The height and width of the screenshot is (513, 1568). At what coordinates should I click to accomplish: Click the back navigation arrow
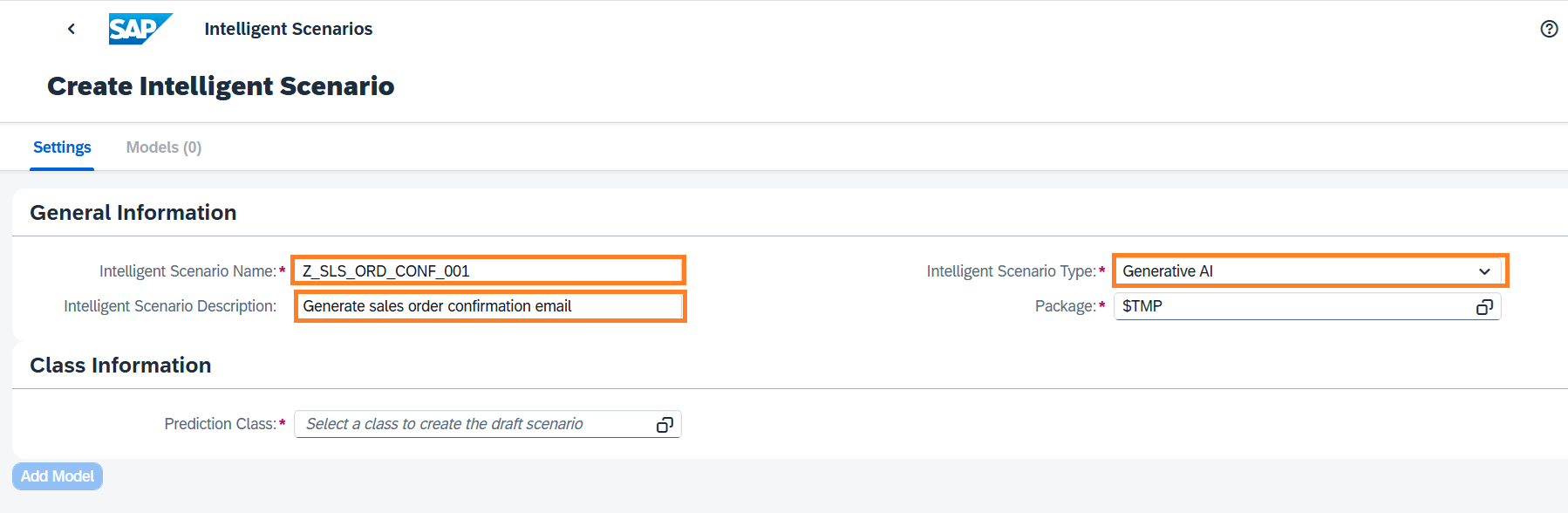[72, 29]
